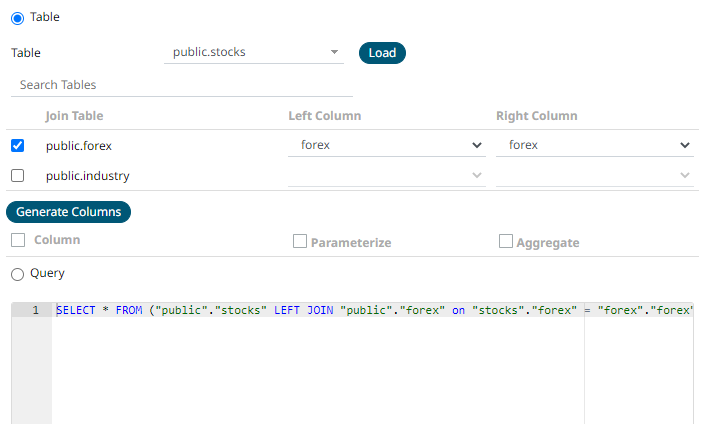Open Left Column dropdown for public.forex

pyautogui.click(x=387, y=146)
